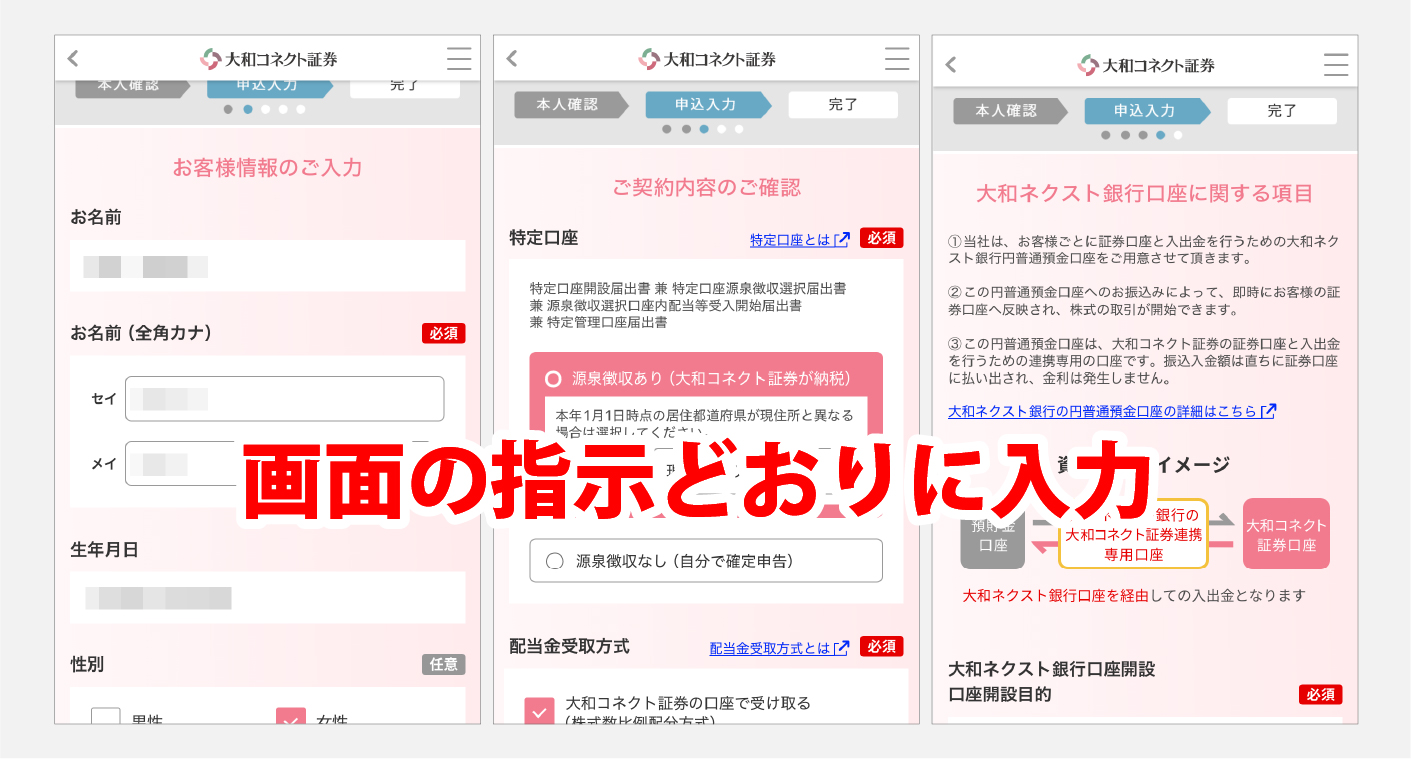Click 大和コネクト証券 logo in middle screen
This screenshot has width=1411, height=759.
click(707, 59)
